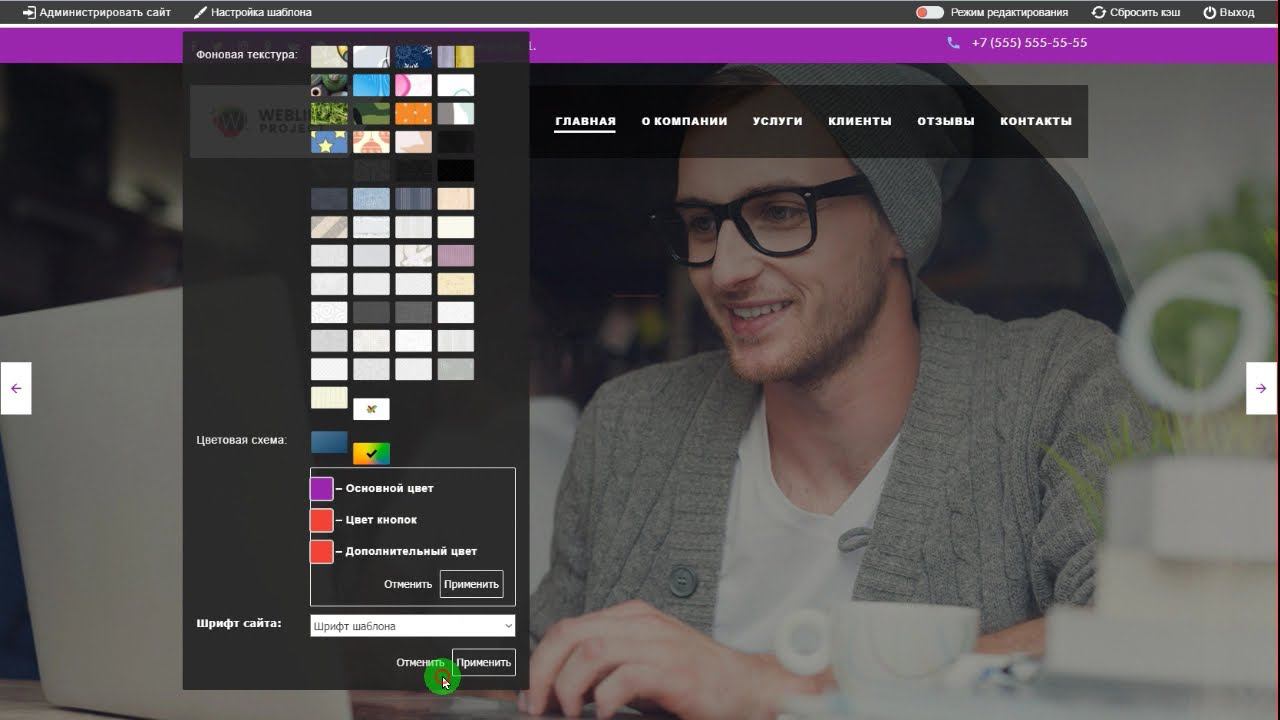The image size is (1280, 720).
Task: Open the ГЛАВНАЯ menu item
Action: (585, 121)
